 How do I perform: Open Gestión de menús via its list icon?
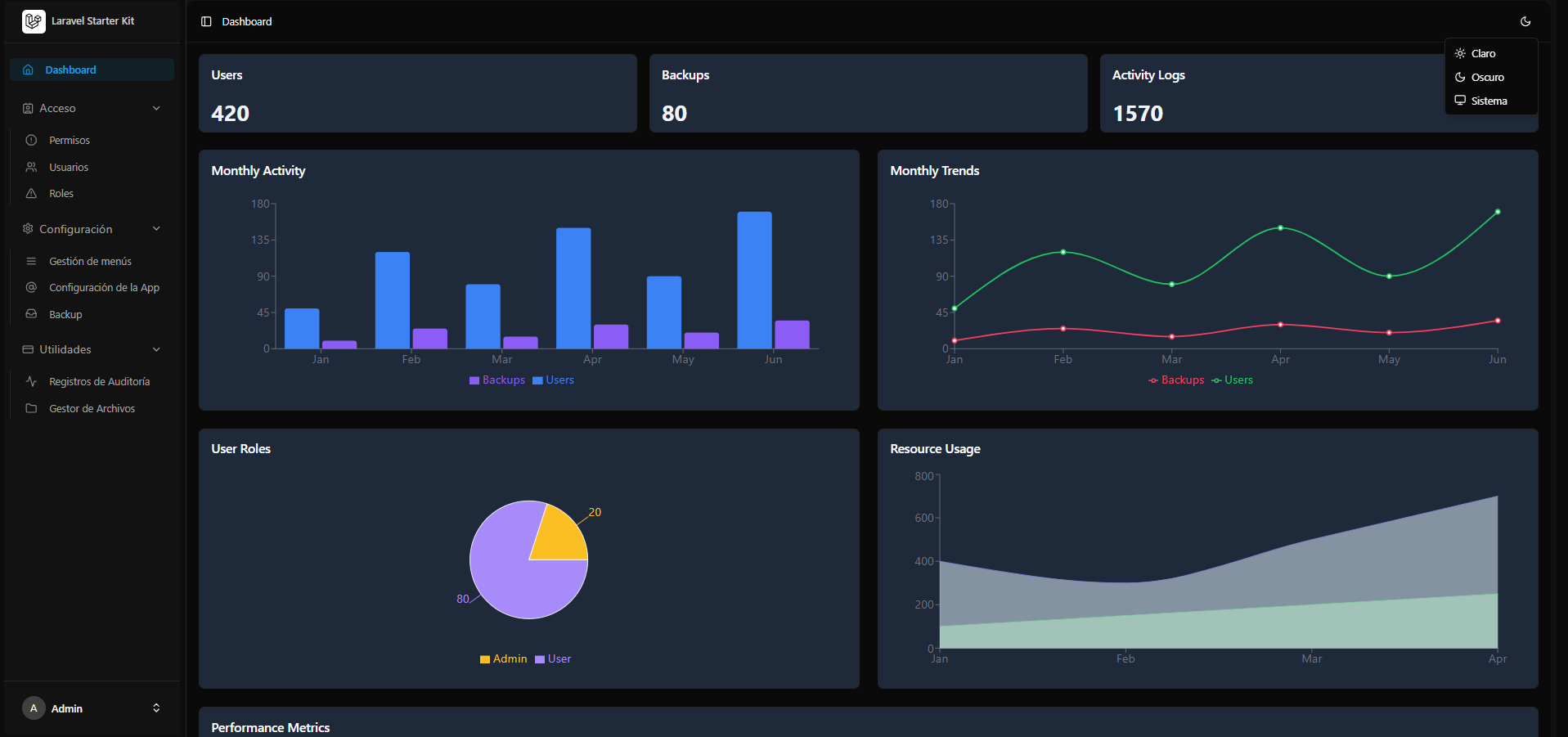pyautogui.click(x=31, y=261)
